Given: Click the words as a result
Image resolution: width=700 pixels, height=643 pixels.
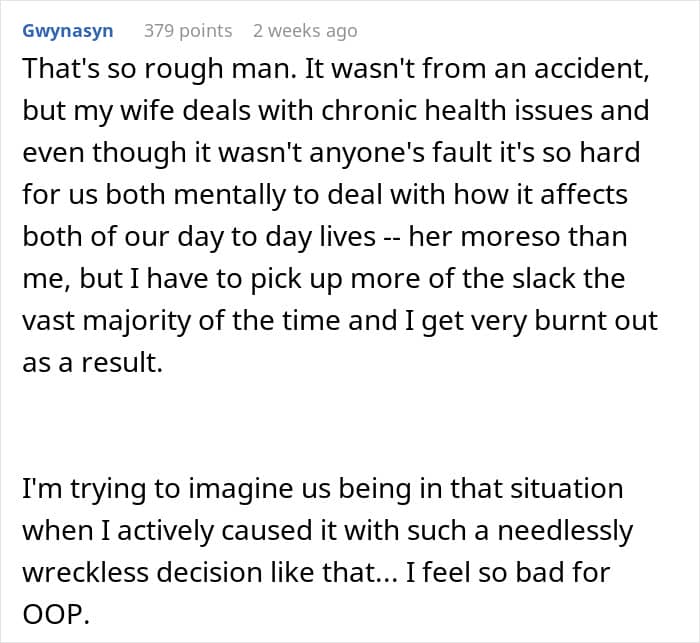Looking at the screenshot, I should (x=92, y=362).
